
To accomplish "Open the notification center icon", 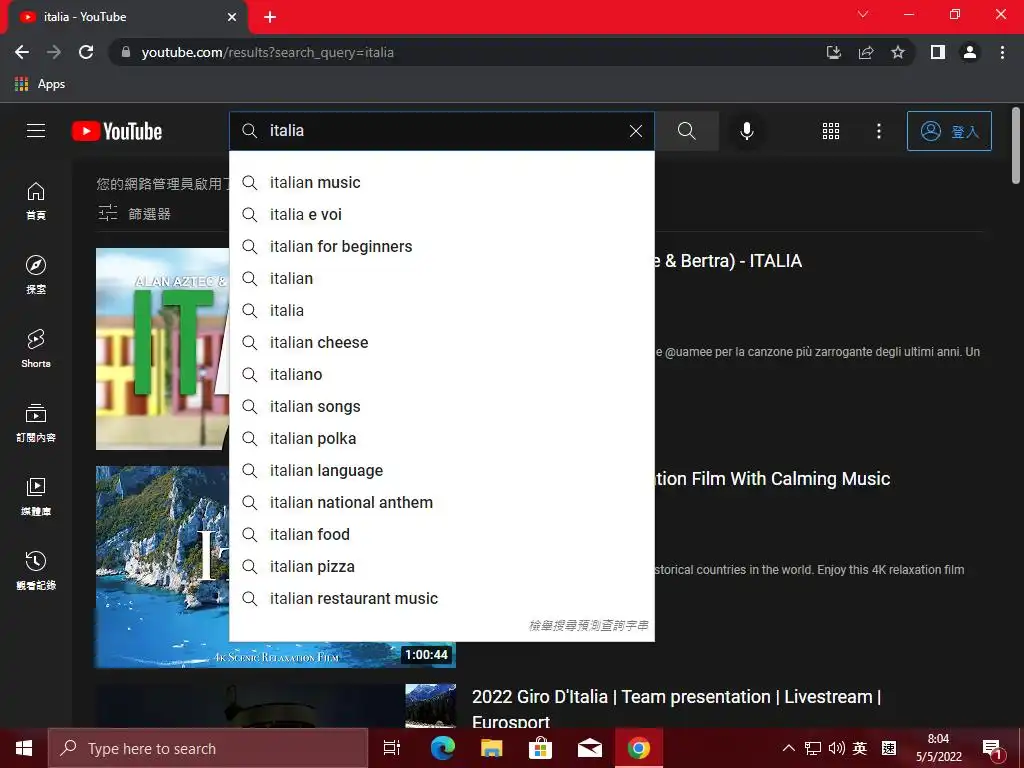I will click(992, 750).
